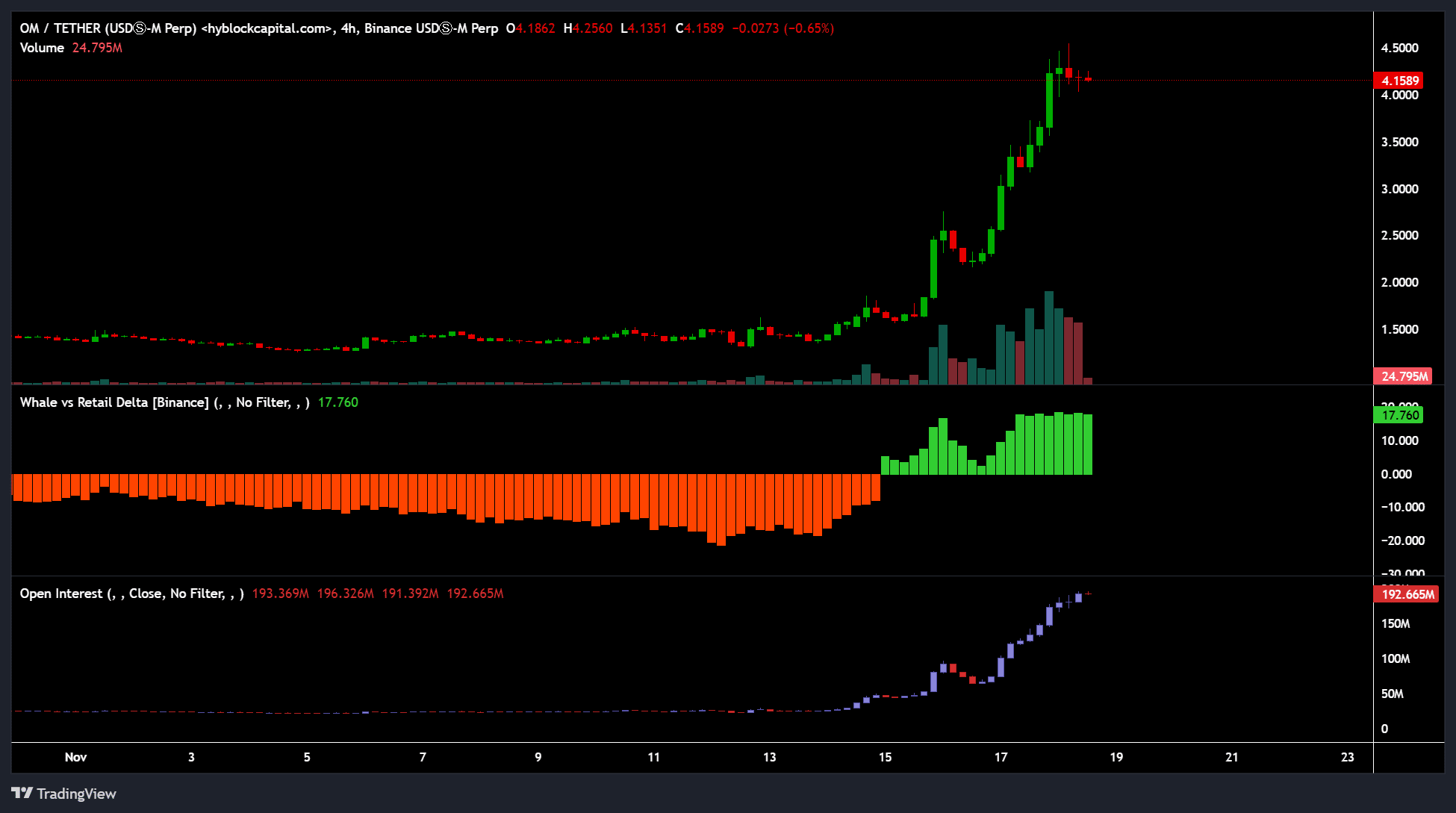The width and height of the screenshot is (1456, 813).
Task: Click the 150M open interest scale label
Action: coord(1395,623)
